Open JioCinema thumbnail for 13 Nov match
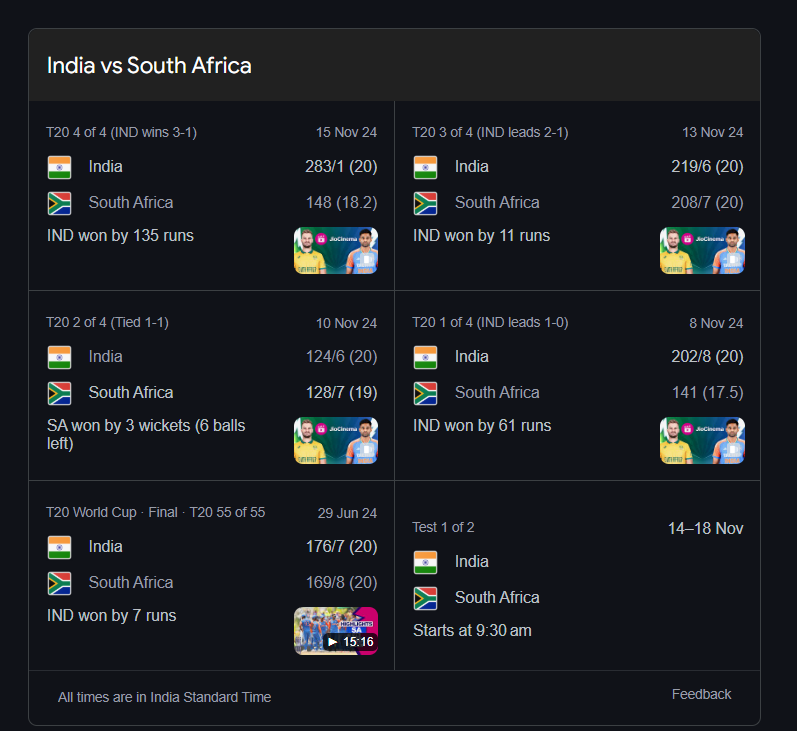Viewport: 797px width, 731px height. 702,251
